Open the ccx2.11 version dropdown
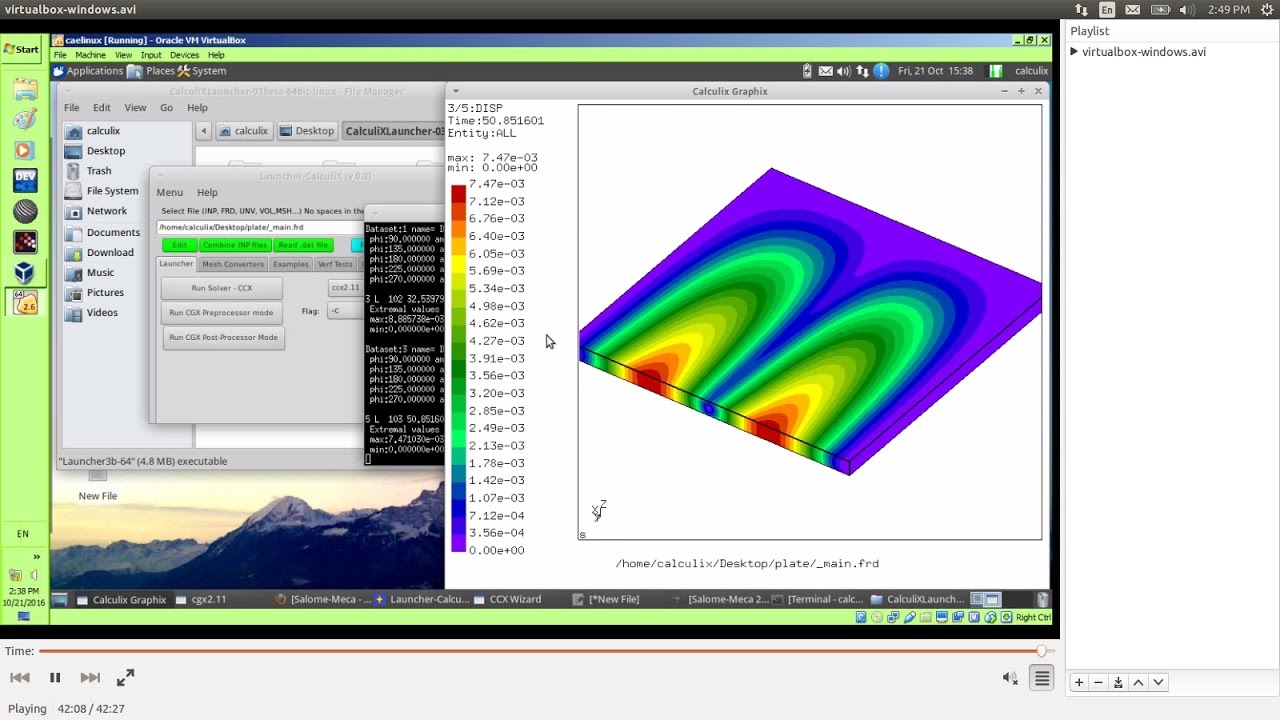Image resolution: width=1280 pixels, height=720 pixels. (x=346, y=288)
